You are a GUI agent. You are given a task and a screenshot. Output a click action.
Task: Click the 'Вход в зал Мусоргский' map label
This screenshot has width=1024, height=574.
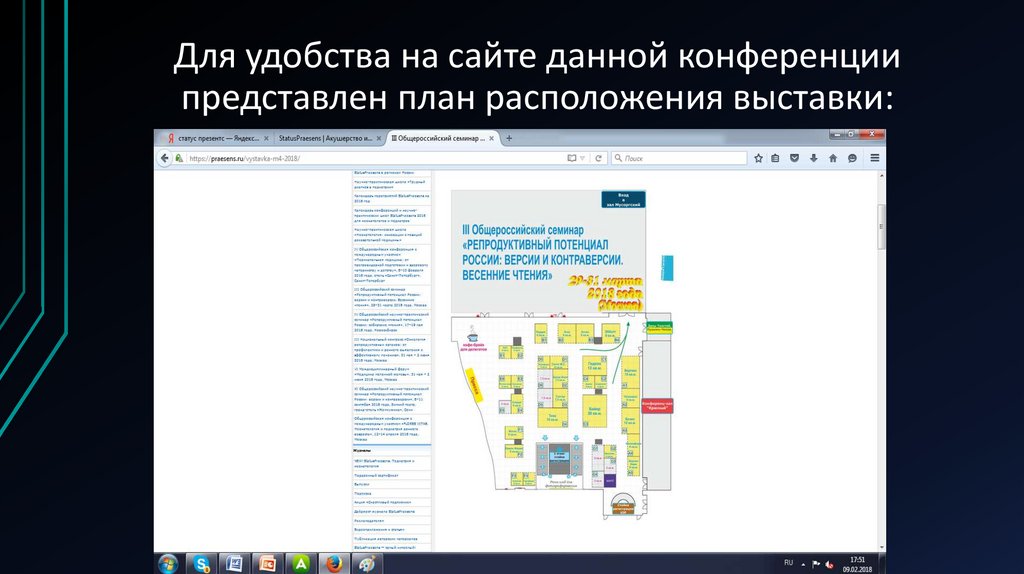click(624, 199)
